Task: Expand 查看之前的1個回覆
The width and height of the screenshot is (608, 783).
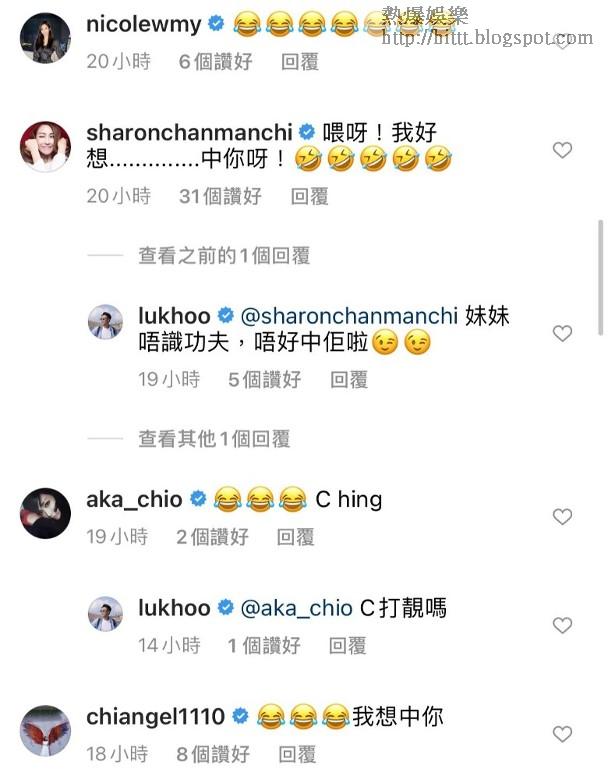Action: (x=224, y=256)
